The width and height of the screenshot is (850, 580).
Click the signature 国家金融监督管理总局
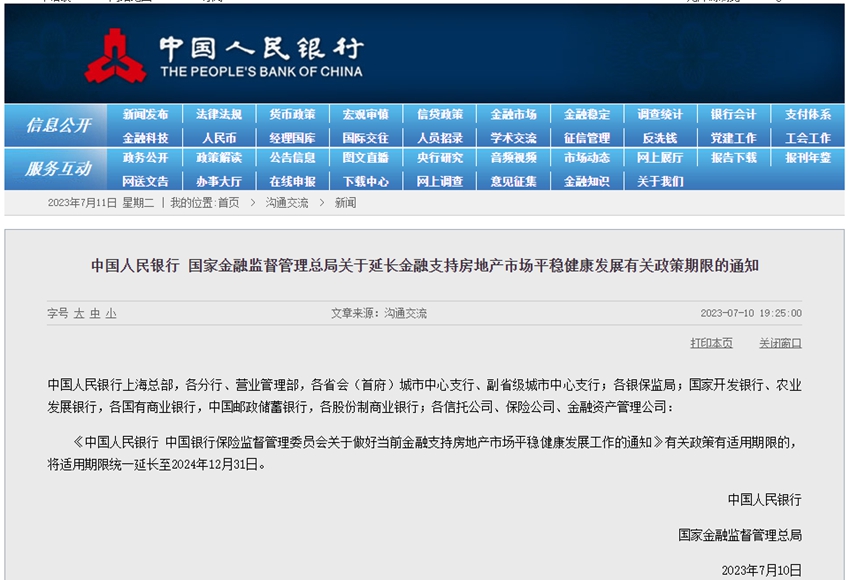coord(740,535)
